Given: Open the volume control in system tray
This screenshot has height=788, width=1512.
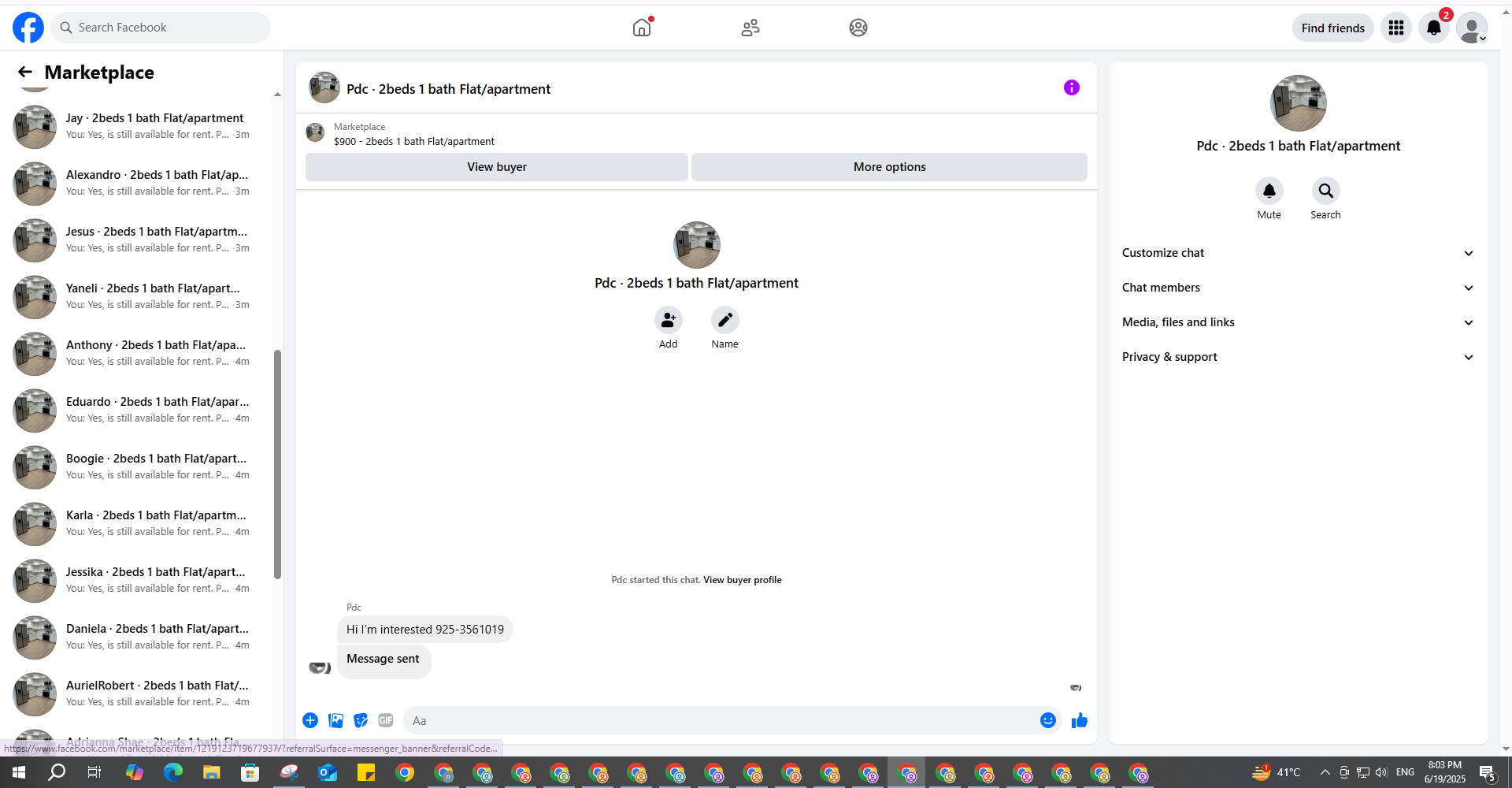Looking at the screenshot, I should coord(1381,772).
